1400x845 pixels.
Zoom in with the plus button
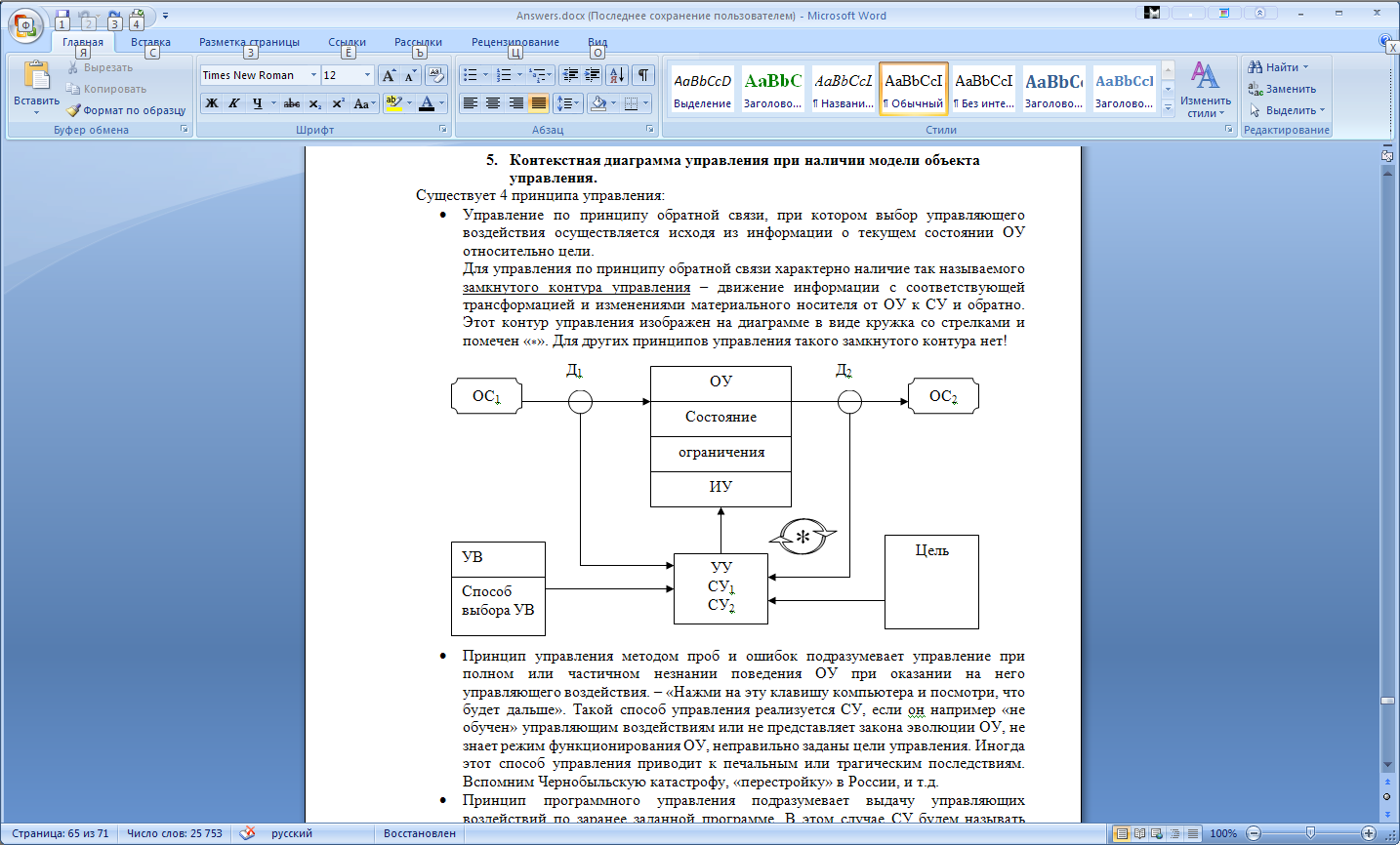click(x=1369, y=833)
